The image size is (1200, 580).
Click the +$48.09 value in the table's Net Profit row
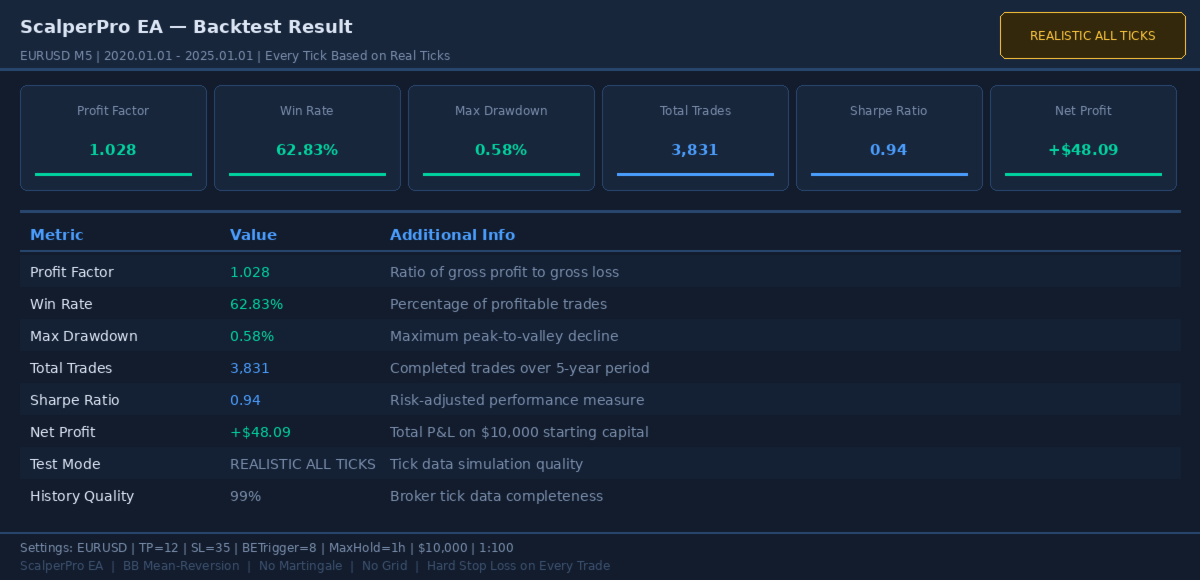pos(260,432)
